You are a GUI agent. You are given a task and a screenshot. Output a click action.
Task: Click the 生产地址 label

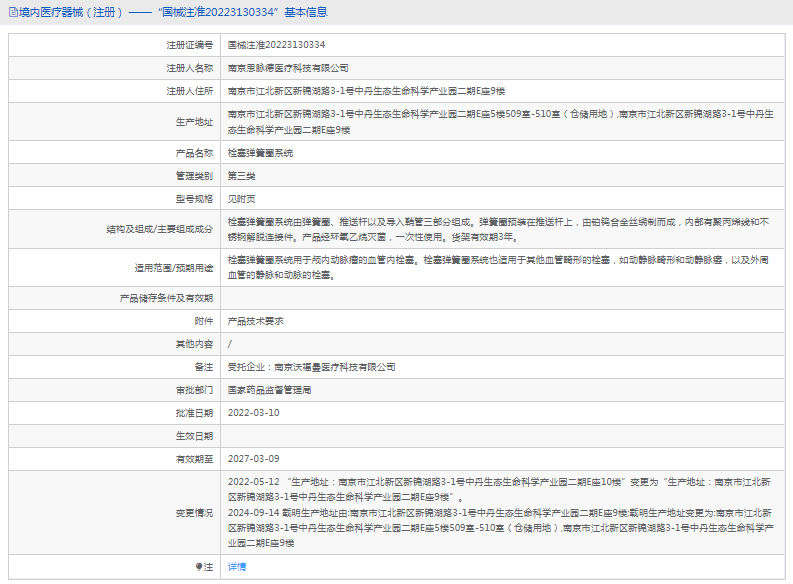194,122
